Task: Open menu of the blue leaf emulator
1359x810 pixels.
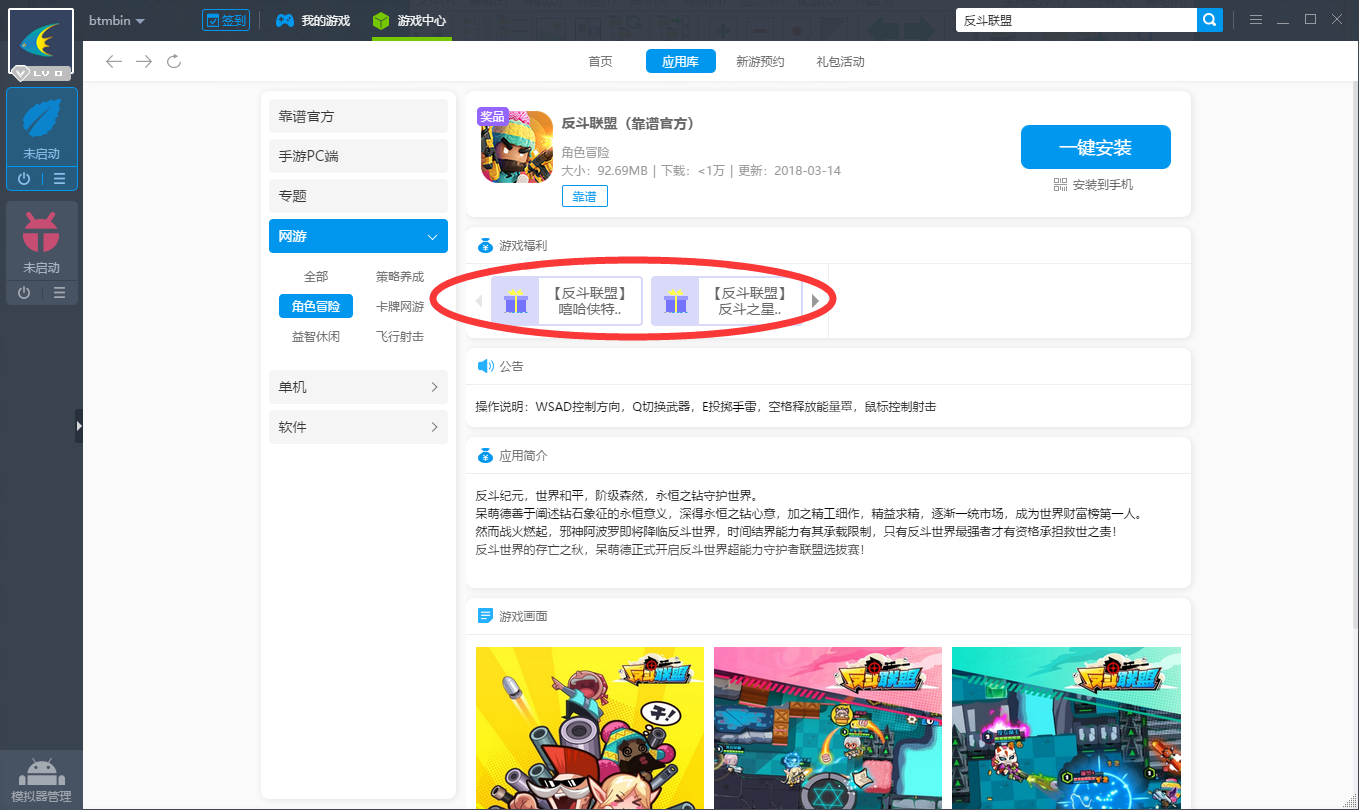Action: tap(60, 179)
